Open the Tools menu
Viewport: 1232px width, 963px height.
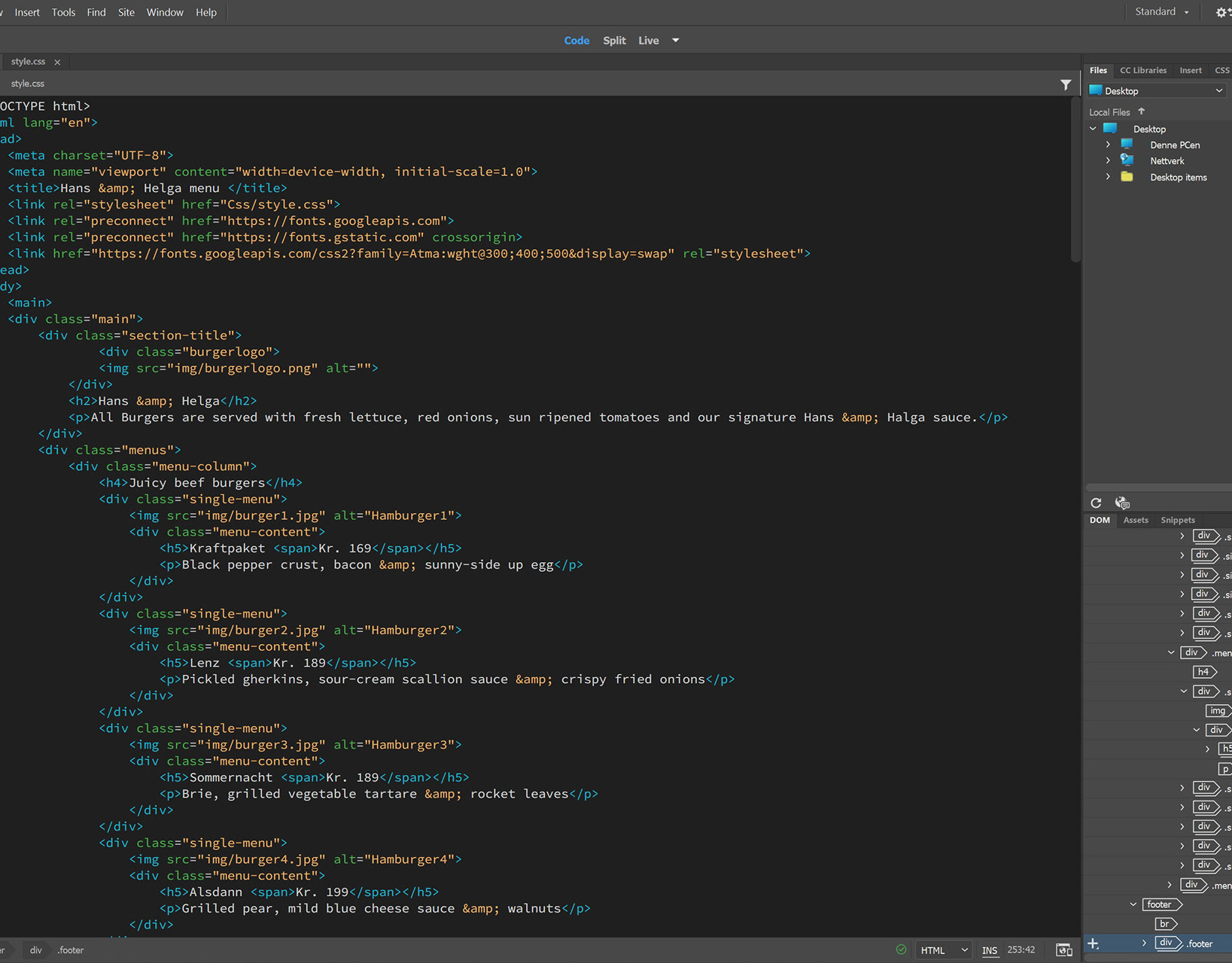click(63, 12)
